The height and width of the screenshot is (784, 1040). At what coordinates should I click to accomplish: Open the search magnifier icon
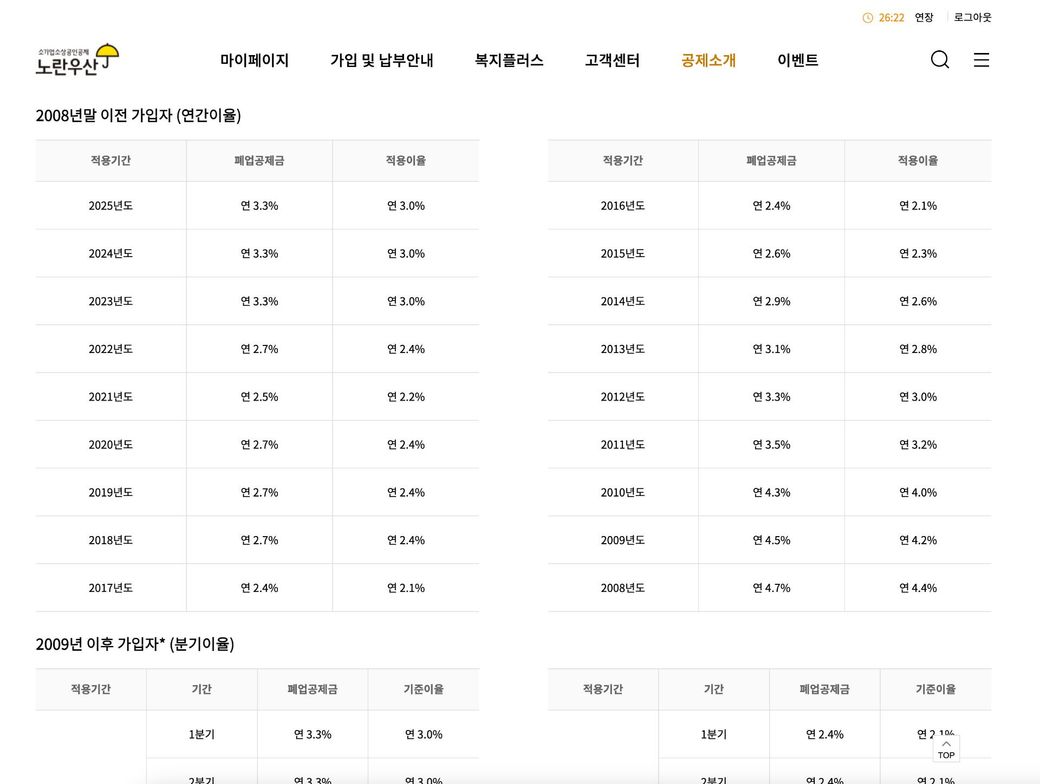pyautogui.click(x=939, y=60)
